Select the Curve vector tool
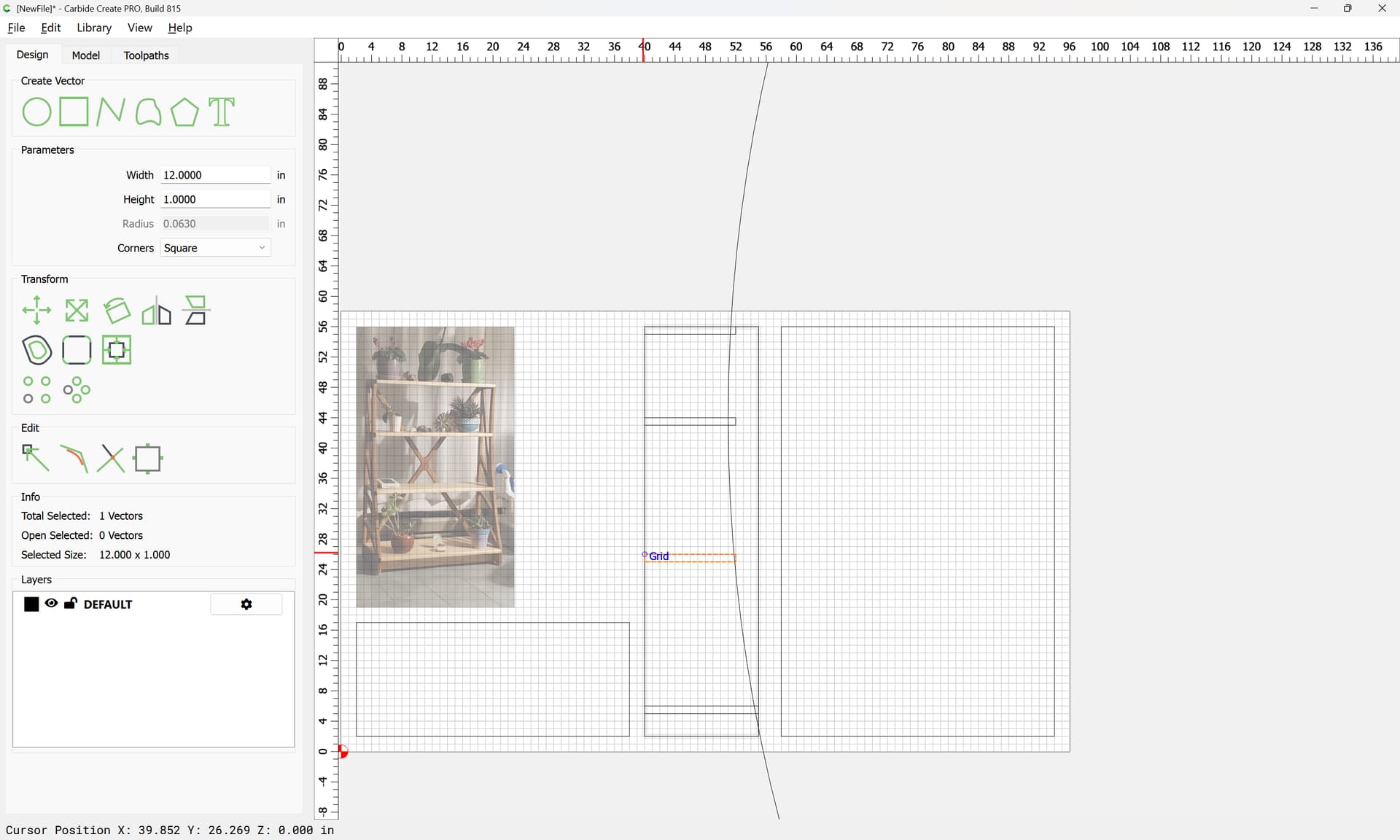The width and height of the screenshot is (1400, 840). click(x=148, y=112)
